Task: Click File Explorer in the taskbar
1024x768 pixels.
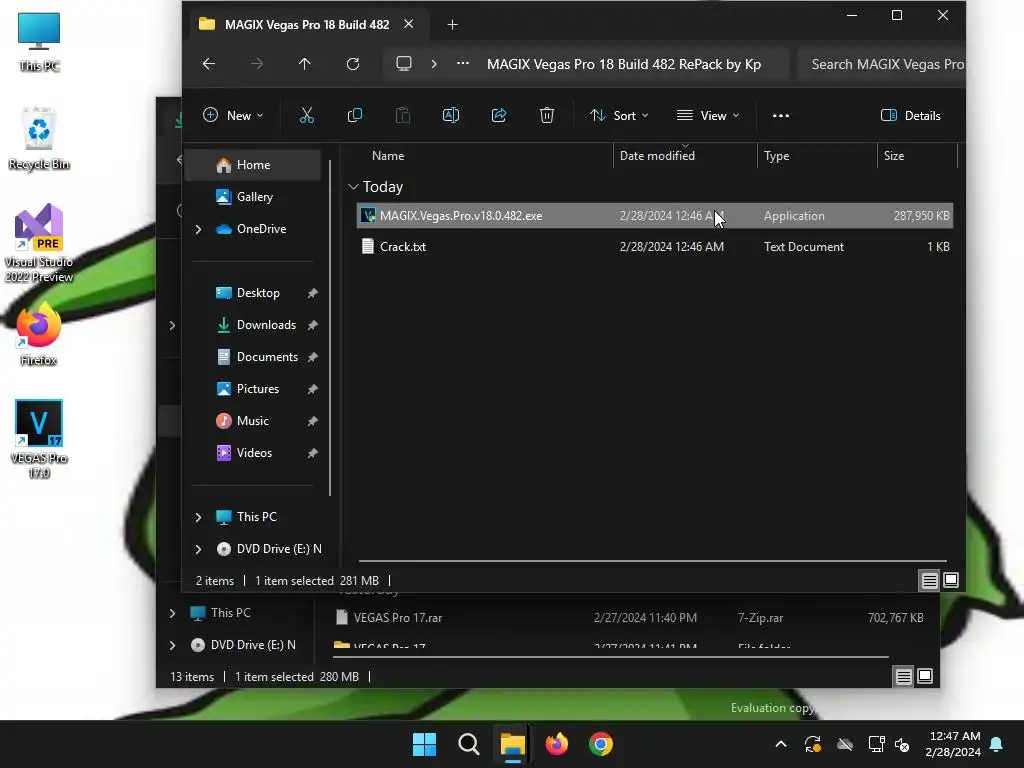Action: [513, 744]
